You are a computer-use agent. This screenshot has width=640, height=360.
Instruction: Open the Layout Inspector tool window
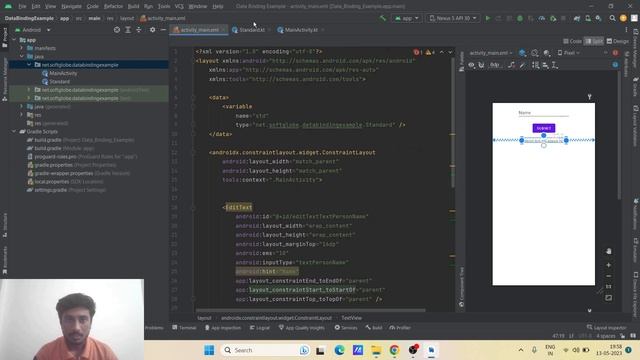point(606,328)
